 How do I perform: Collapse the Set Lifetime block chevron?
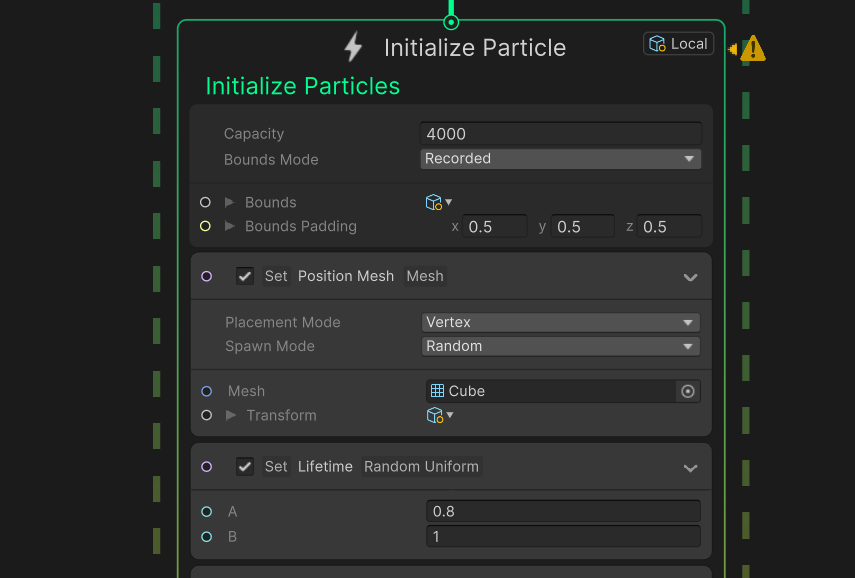pyautogui.click(x=690, y=468)
